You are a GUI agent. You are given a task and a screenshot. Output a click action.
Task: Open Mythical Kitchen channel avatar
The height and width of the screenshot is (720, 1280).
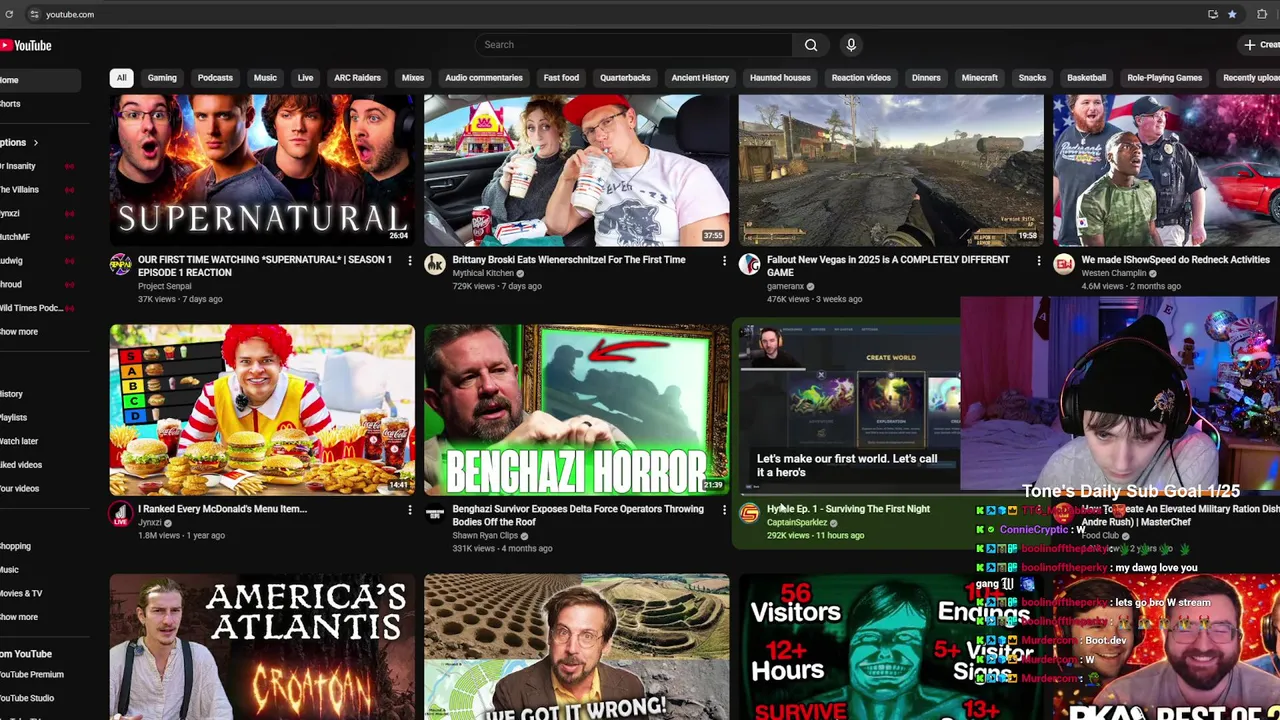pyautogui.click(x=435, y=265)
